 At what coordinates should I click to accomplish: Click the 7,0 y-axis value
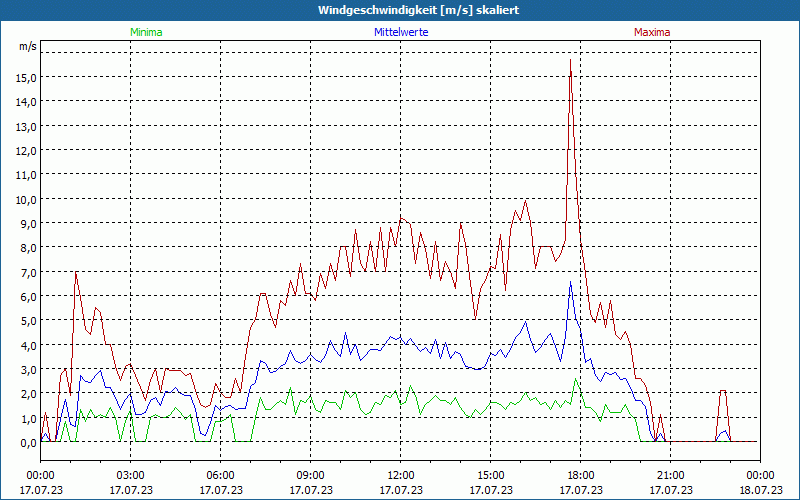[30, 272]
